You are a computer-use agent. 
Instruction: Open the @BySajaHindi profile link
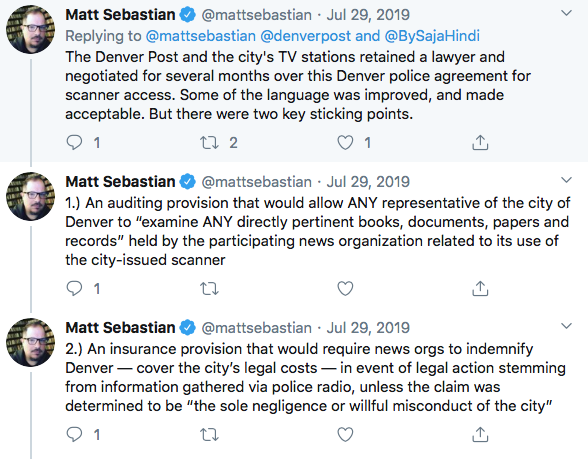coord(432,36)
